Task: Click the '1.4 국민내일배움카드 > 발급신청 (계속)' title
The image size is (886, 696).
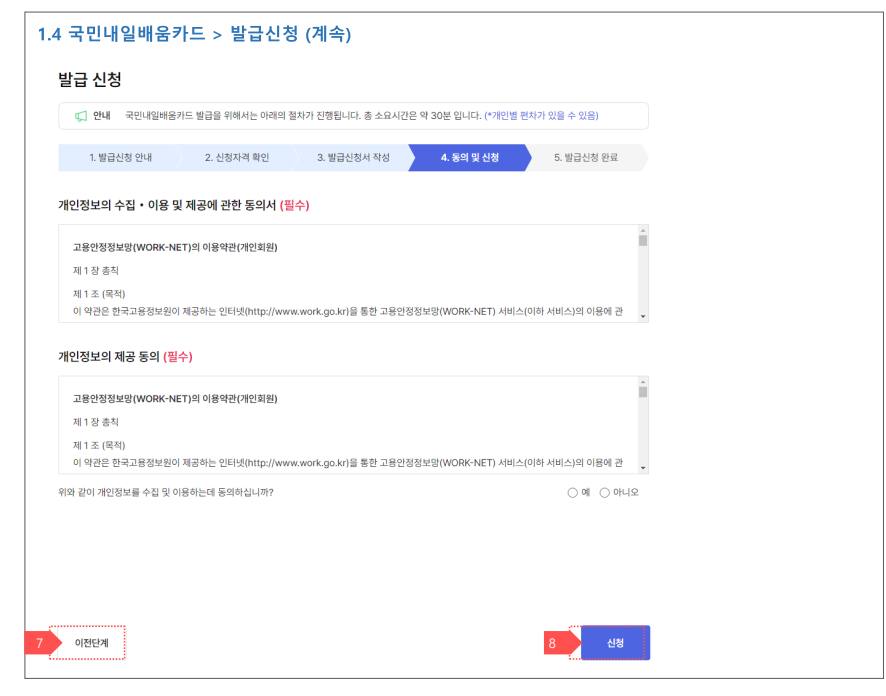Action: 194,34
